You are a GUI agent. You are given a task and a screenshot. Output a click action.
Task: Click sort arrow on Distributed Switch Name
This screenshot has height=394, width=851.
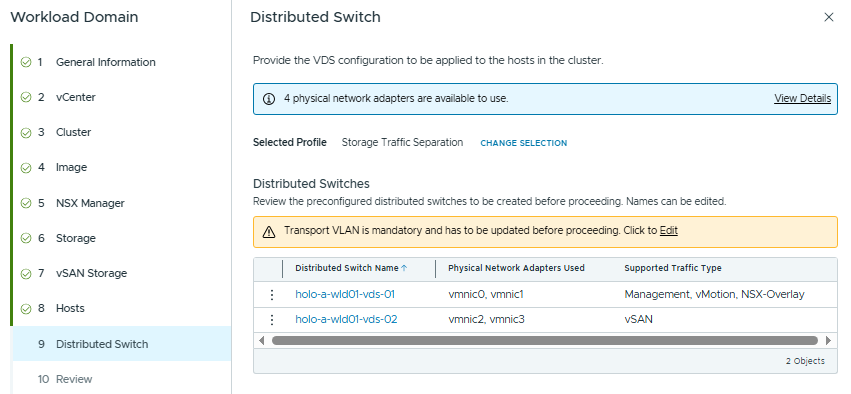click(404, 268)
